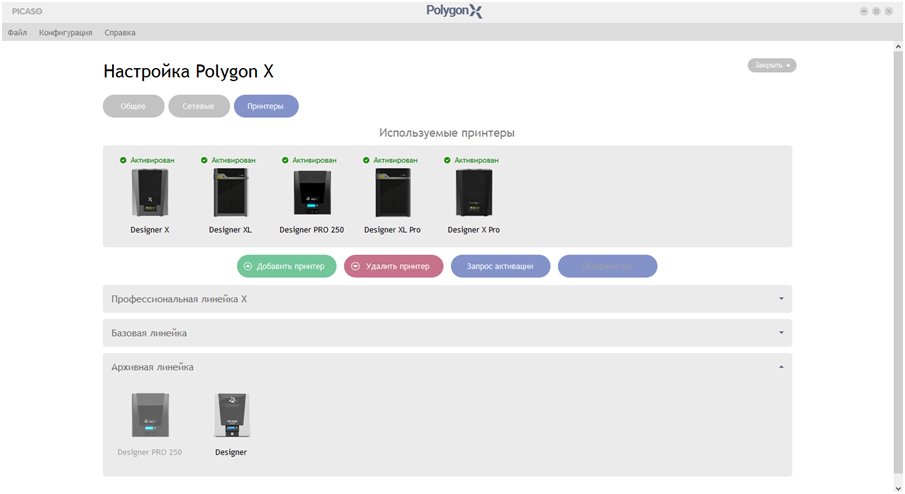Maximize the Polygon X window

pyautogui.click(x=876, y=11)
